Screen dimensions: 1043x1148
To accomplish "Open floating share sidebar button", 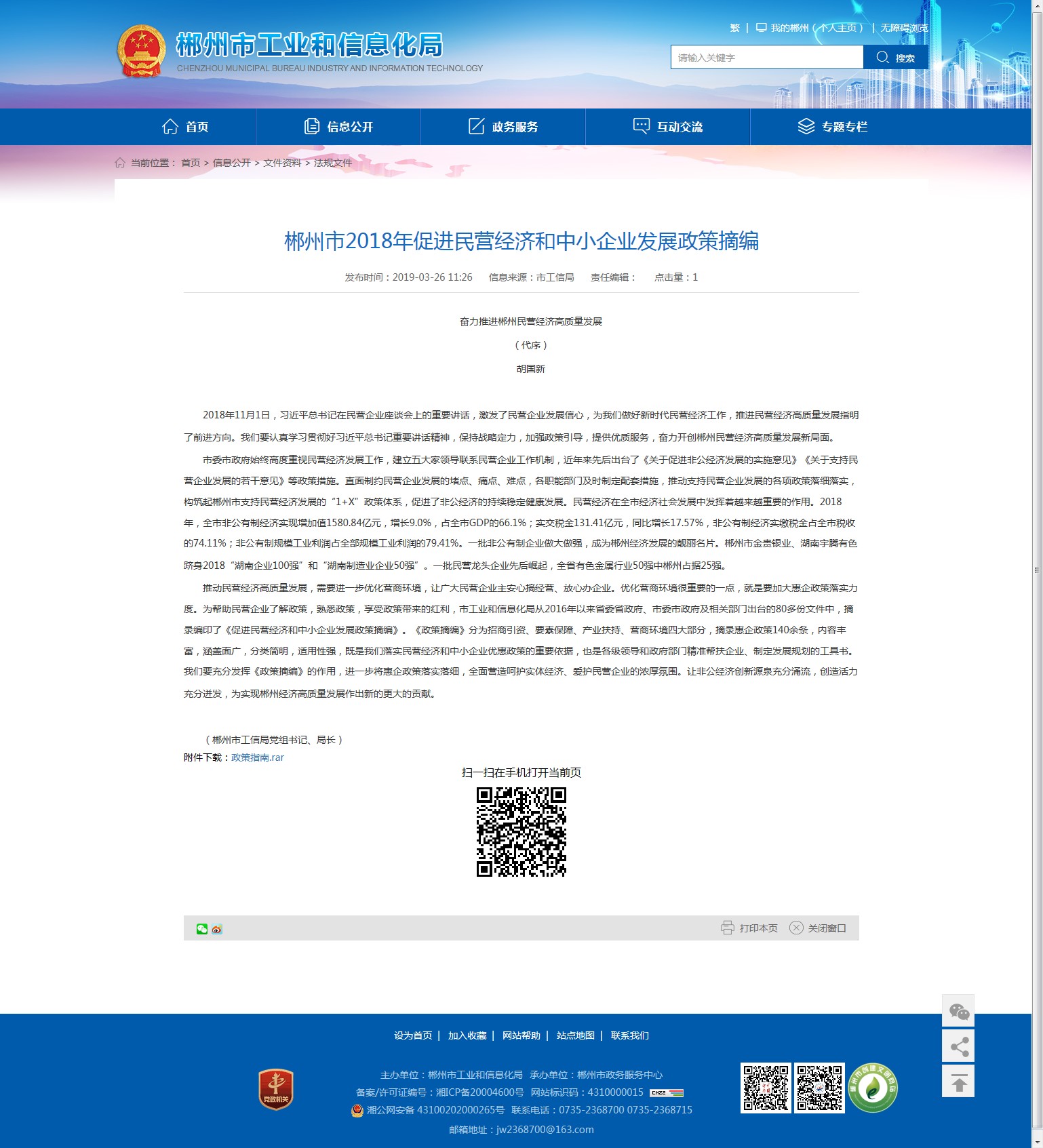I will click(958, 1046).
